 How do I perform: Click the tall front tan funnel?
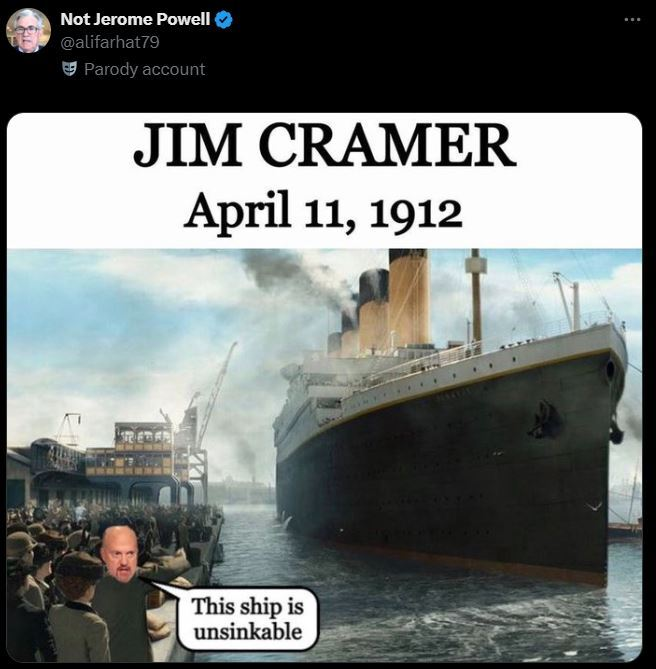pos(408,297)
